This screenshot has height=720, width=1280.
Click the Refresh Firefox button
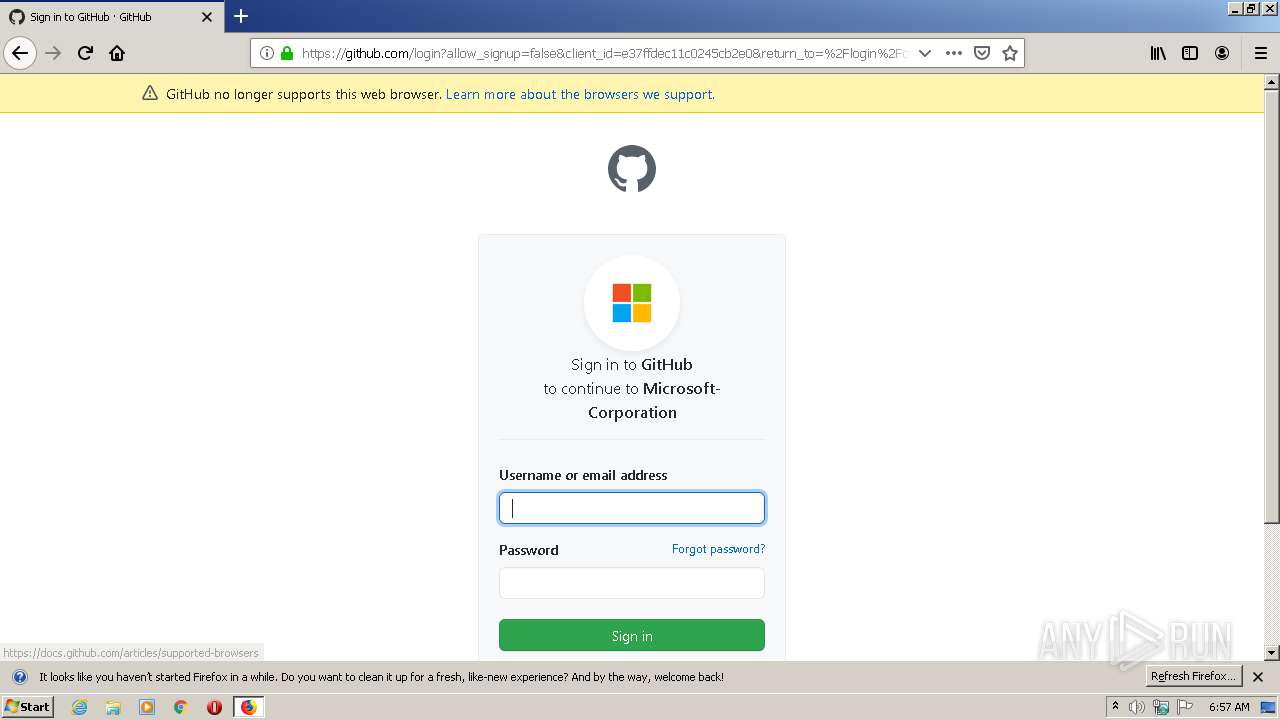[x=1193, y=676]
